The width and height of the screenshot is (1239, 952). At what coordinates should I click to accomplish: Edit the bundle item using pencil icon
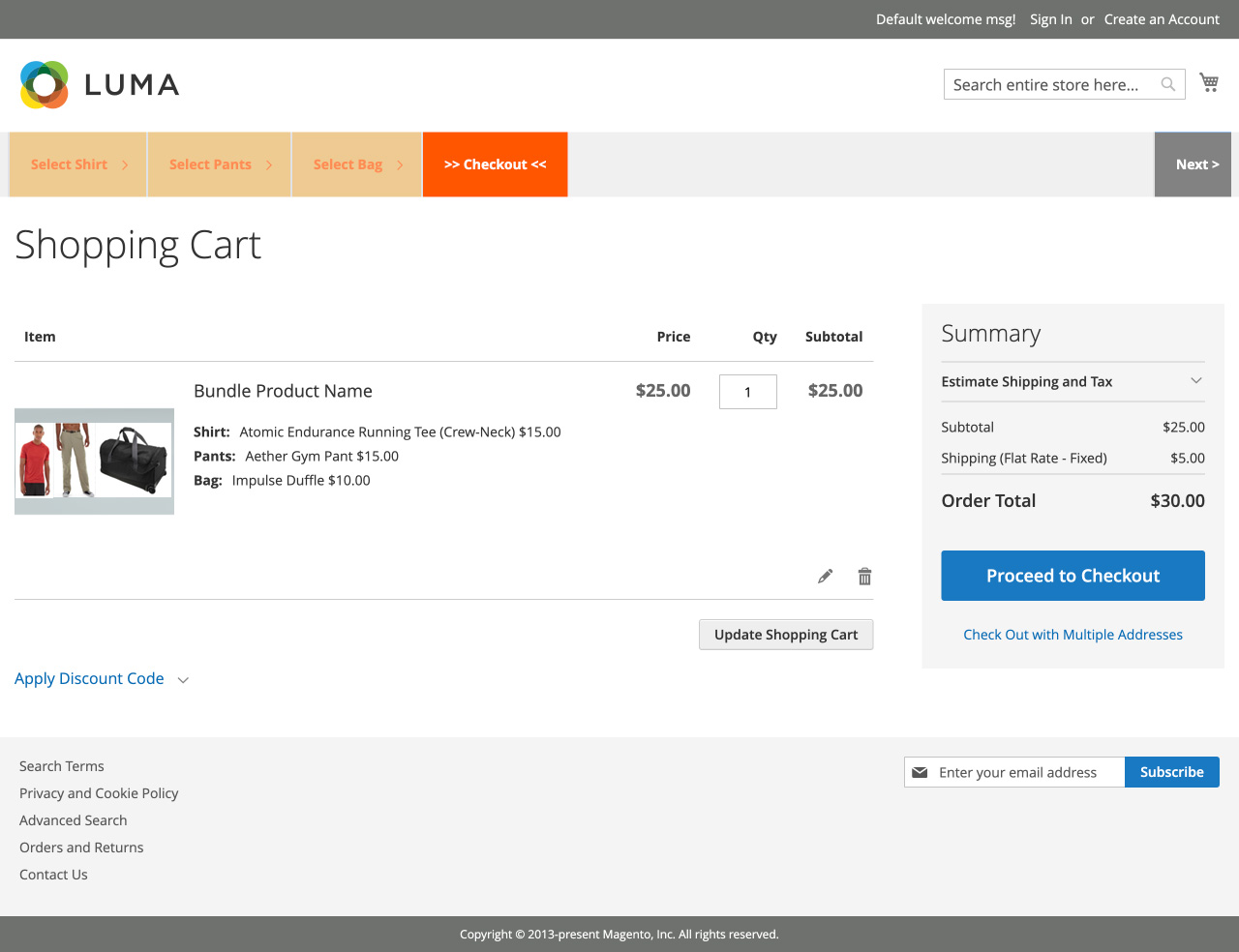click(824, 576)
